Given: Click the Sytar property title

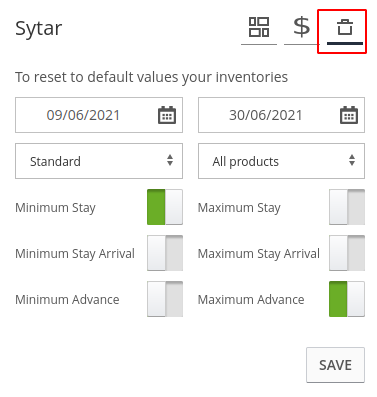Looking at the screenshot, I should pos(39,29).
